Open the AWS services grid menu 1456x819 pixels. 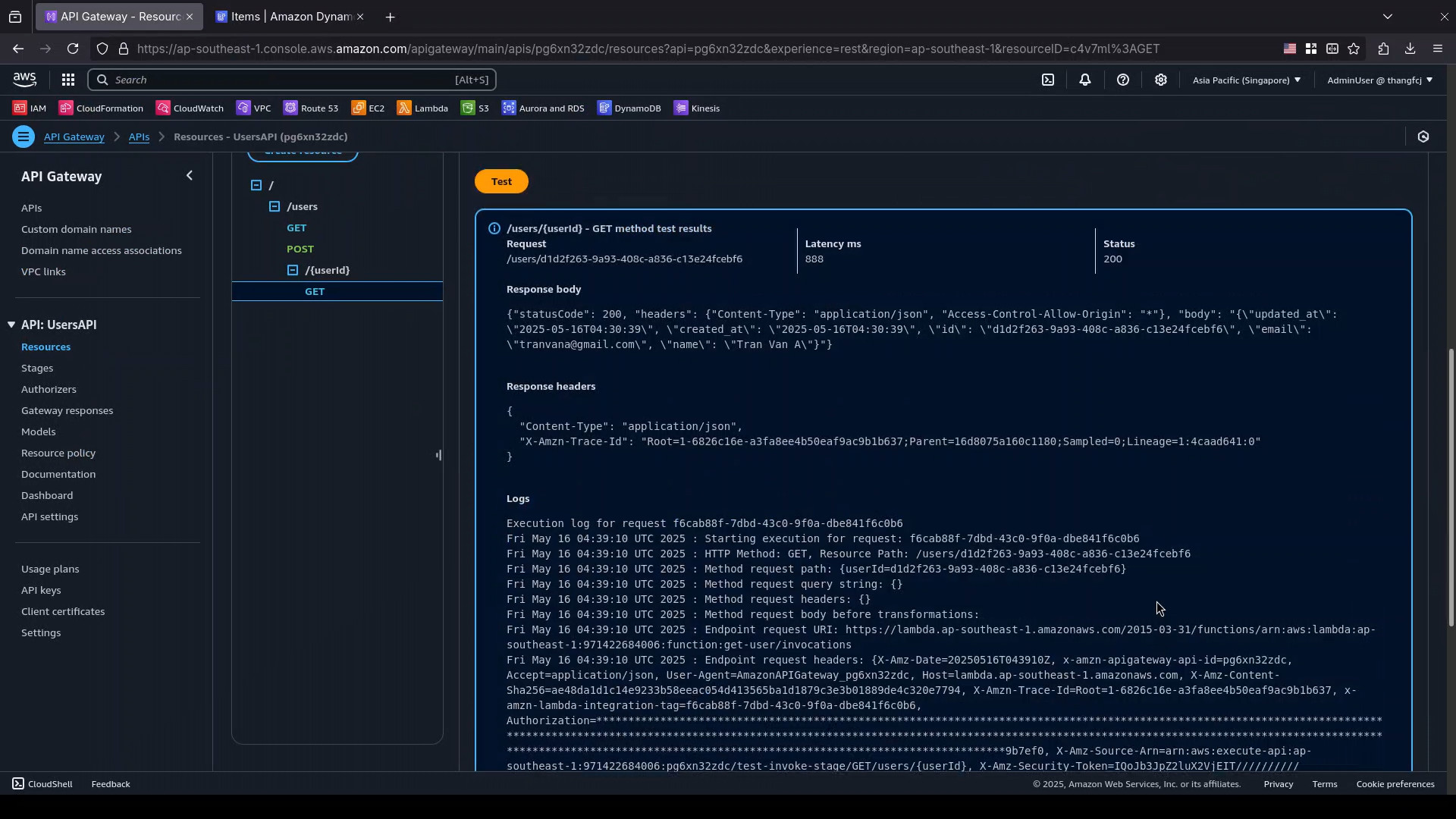[x=68, y=80]
